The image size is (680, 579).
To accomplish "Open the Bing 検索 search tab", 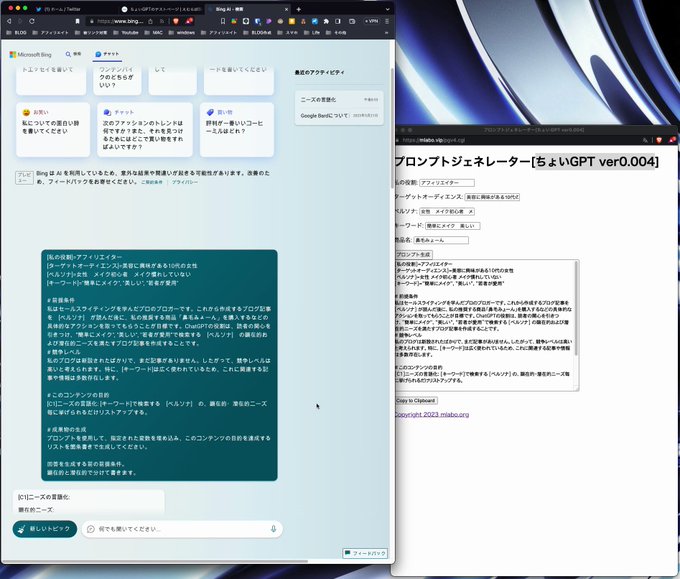I will pos(73,54).
